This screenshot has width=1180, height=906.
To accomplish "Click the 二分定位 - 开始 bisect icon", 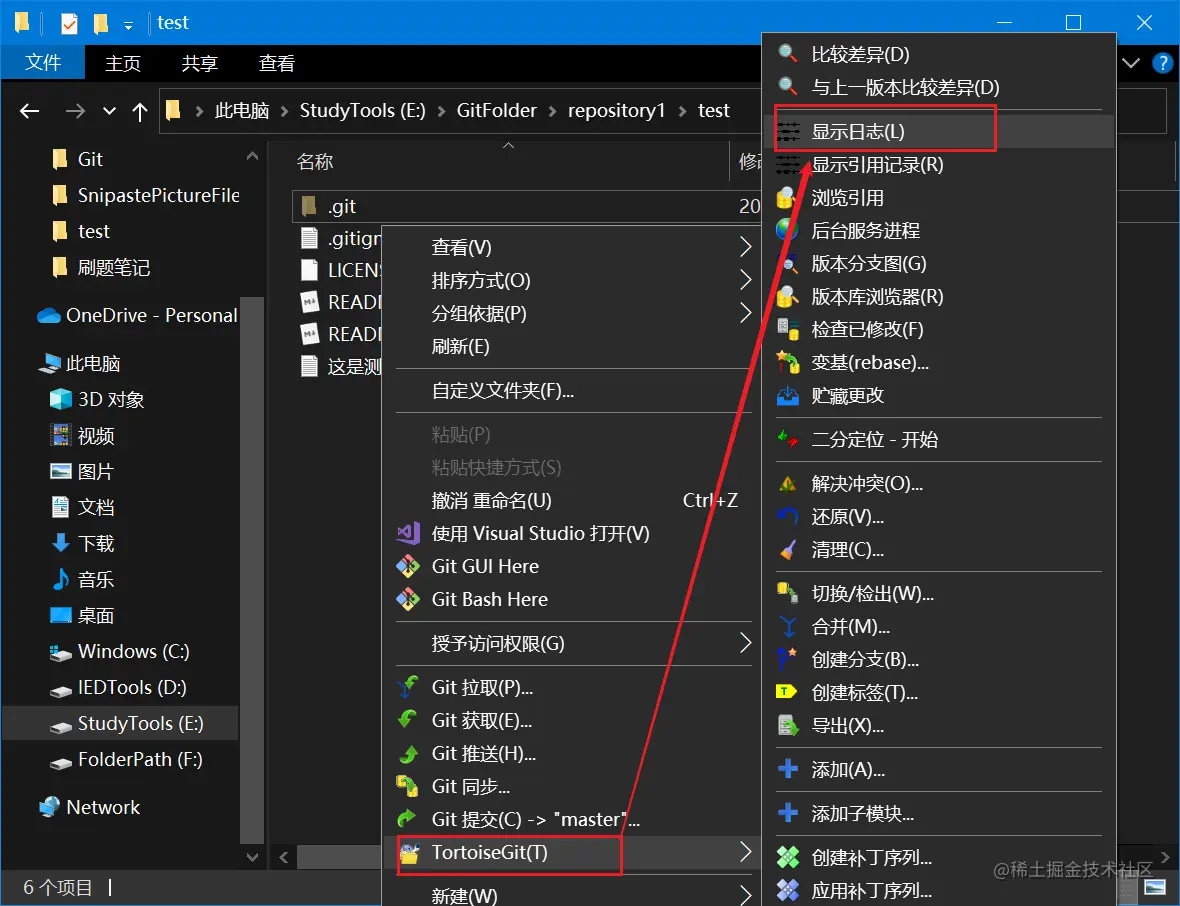I will pos(788,439).
